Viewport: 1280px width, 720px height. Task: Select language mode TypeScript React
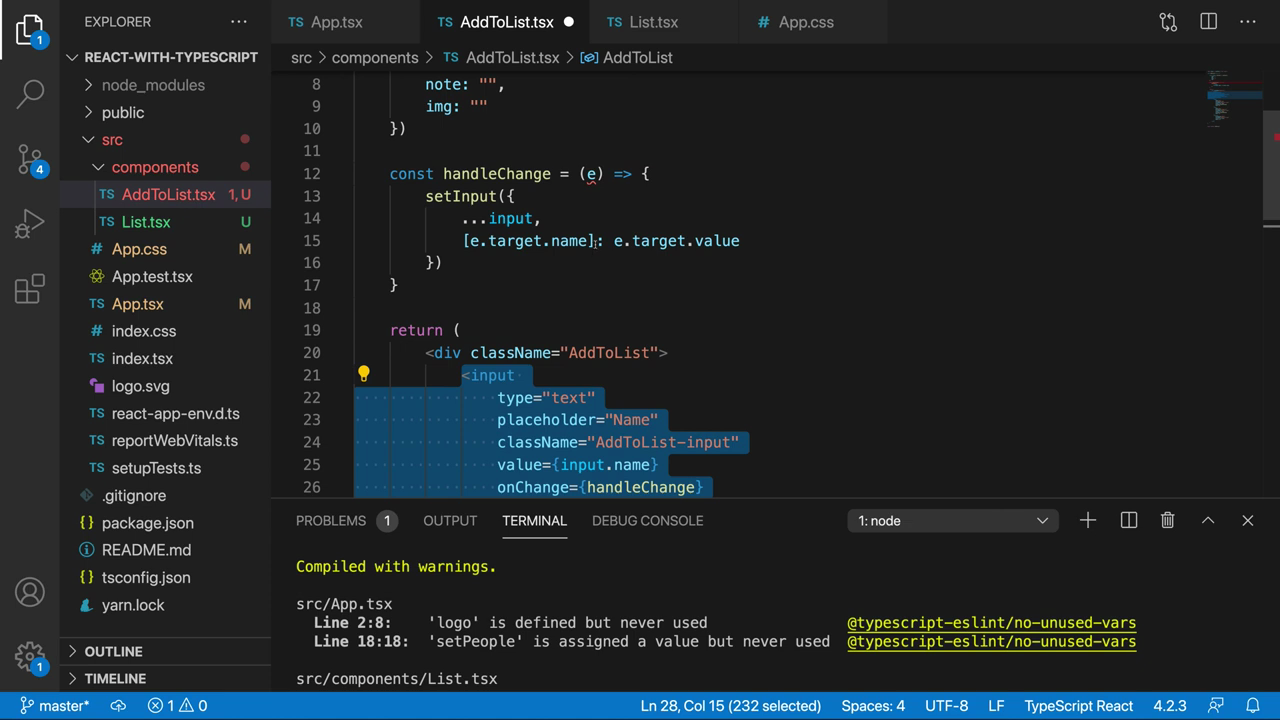point(1079,706)
